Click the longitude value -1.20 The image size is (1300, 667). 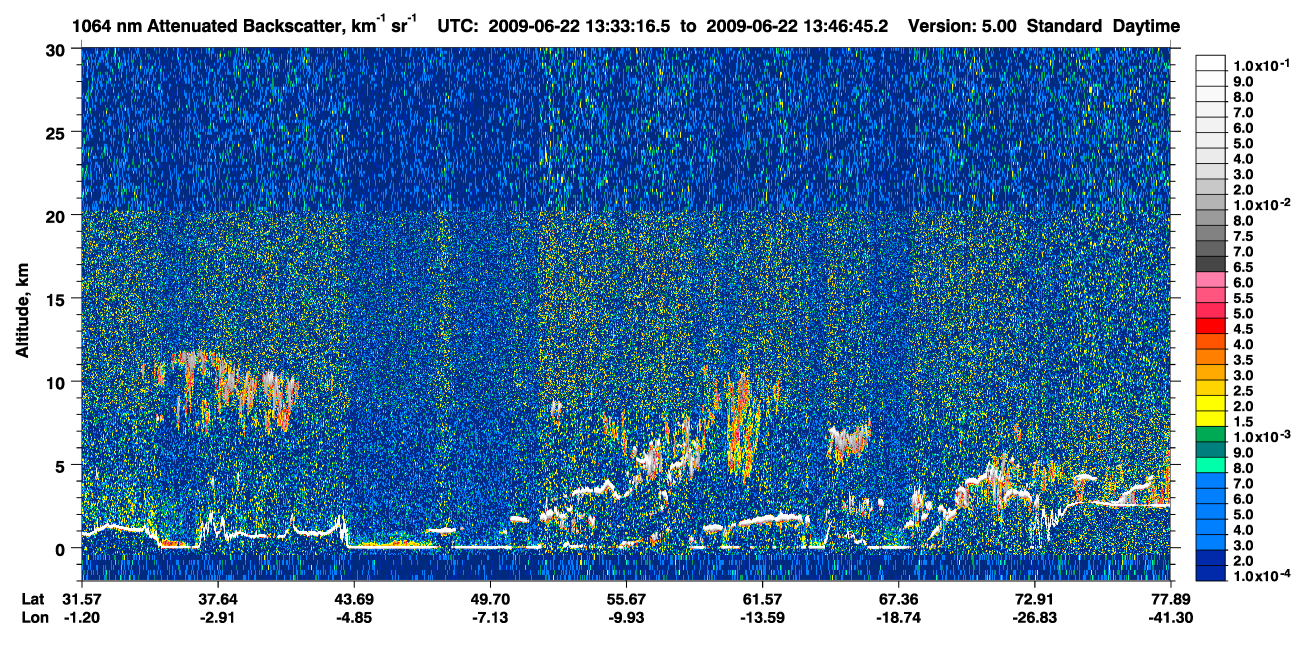(x=83, y=617)
